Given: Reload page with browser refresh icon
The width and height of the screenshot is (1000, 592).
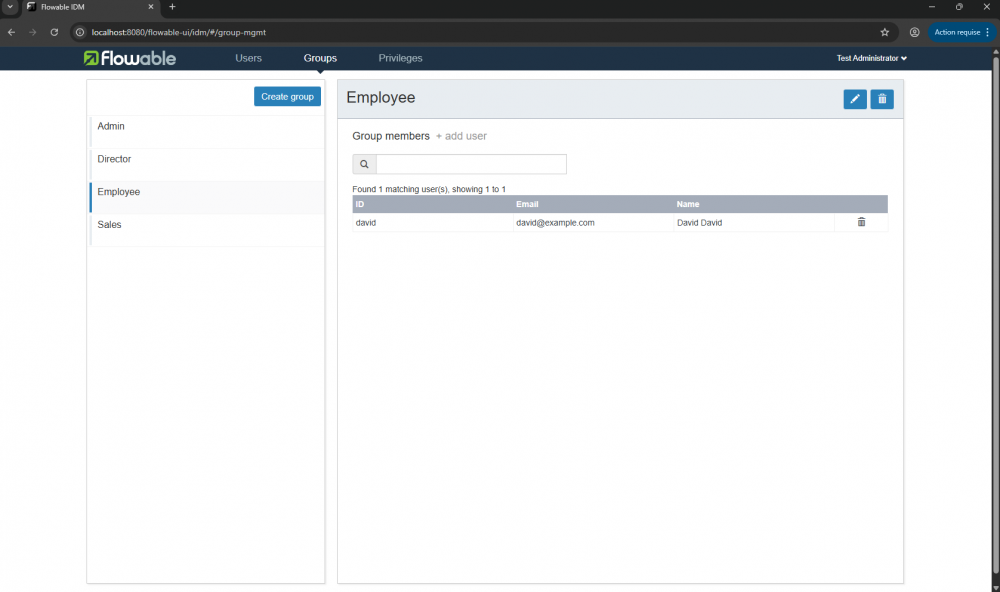Looking at the screenshot, I should (x=54, y=32).
